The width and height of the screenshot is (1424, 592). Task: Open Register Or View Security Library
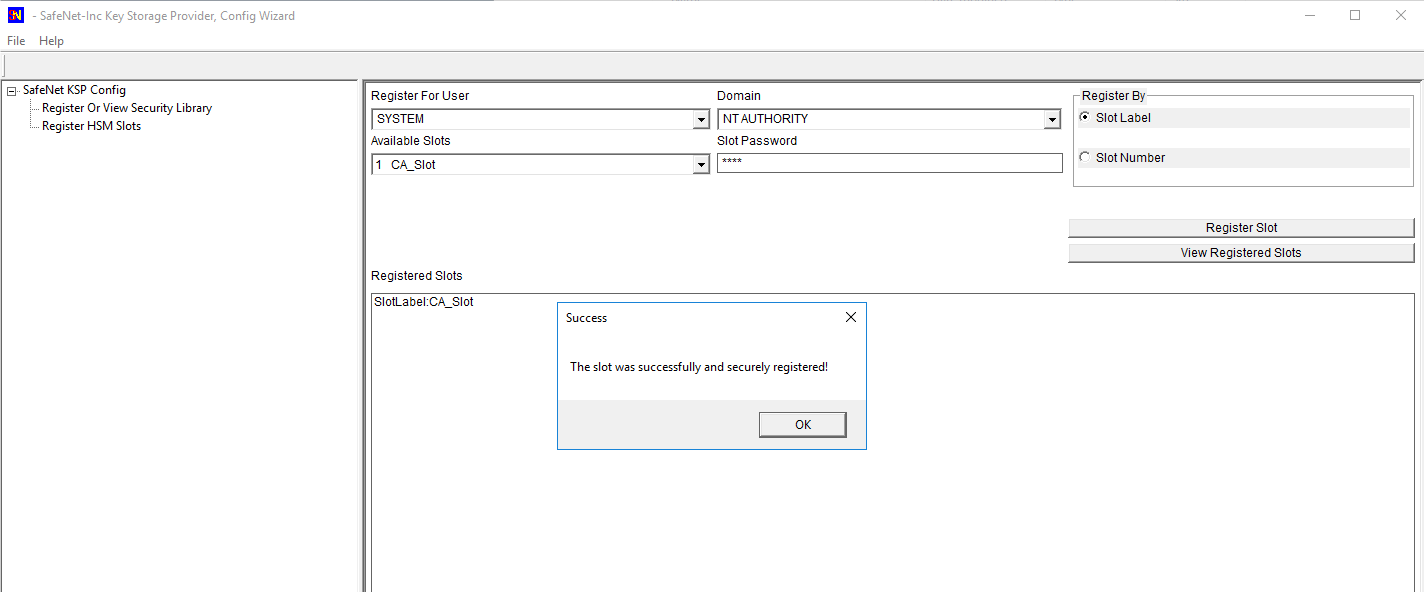click(x=127, y=108)
